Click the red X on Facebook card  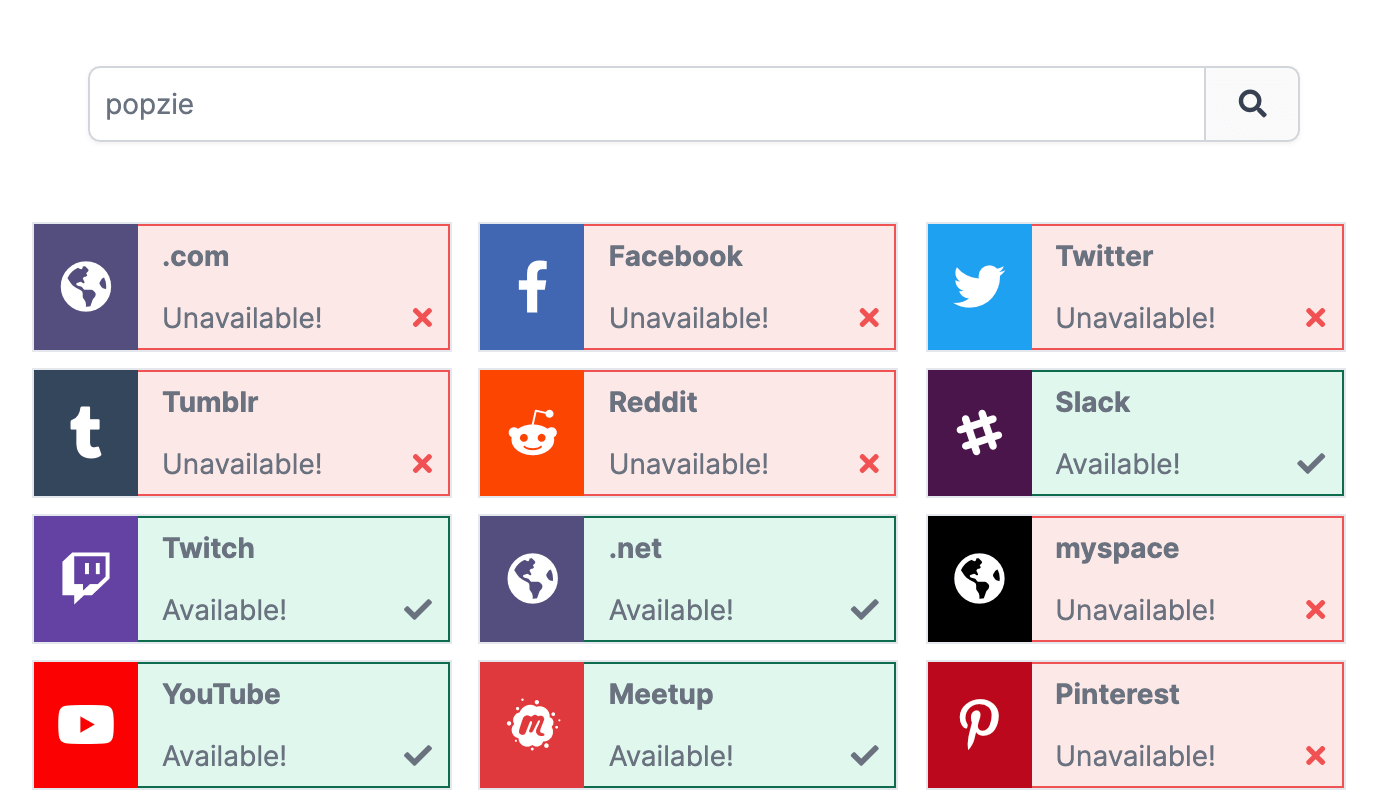[x=869, y=318]
